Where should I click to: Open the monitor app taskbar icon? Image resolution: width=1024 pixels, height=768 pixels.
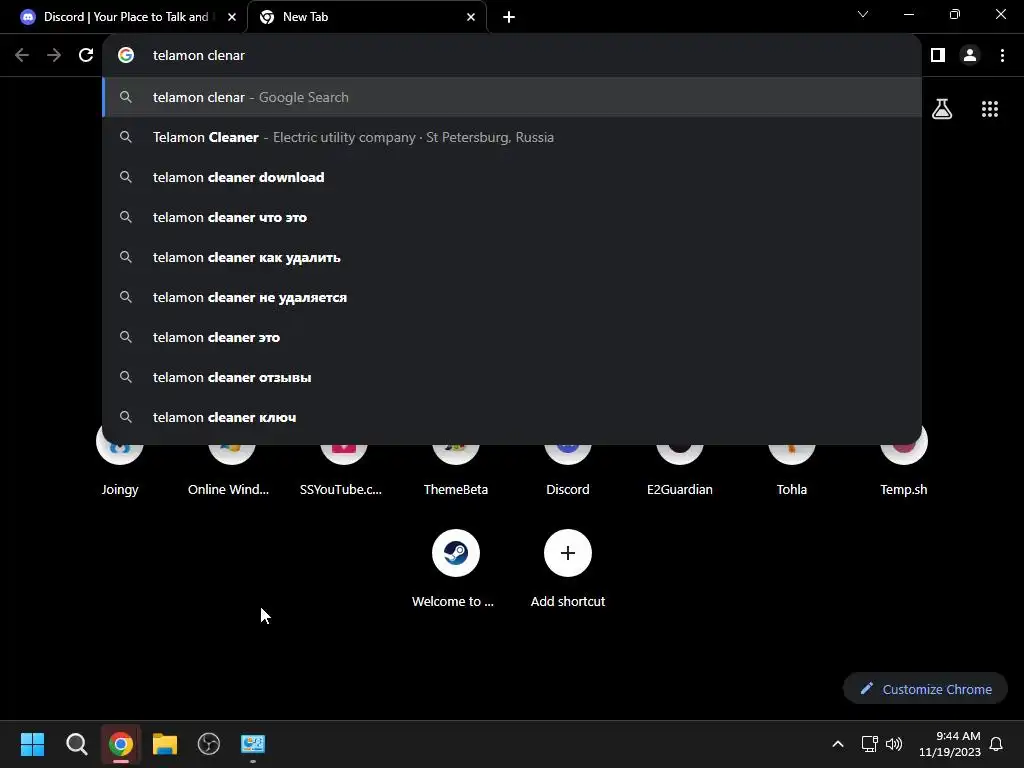(253, 744)
